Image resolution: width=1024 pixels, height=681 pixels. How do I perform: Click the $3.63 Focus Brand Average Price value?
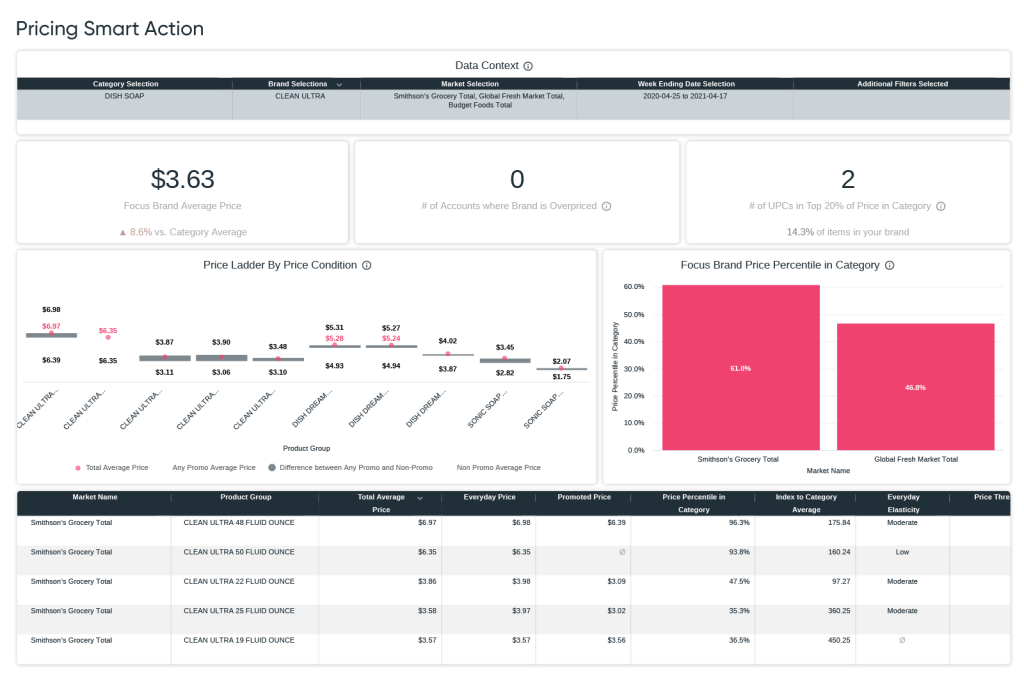pos(182,180)
